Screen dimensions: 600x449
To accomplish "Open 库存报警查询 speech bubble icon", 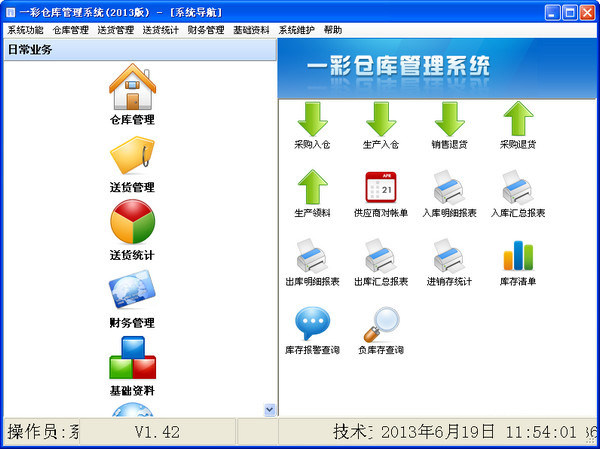I will 313,323.
